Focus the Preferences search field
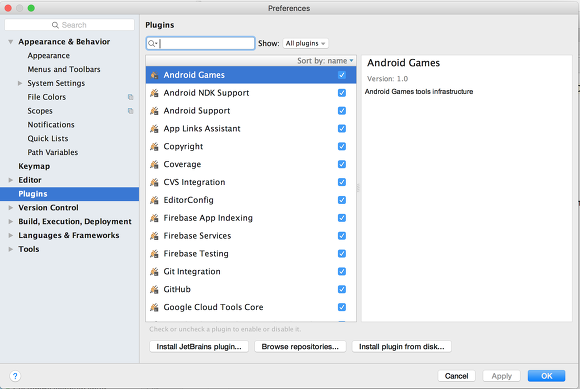 [70, 25]
